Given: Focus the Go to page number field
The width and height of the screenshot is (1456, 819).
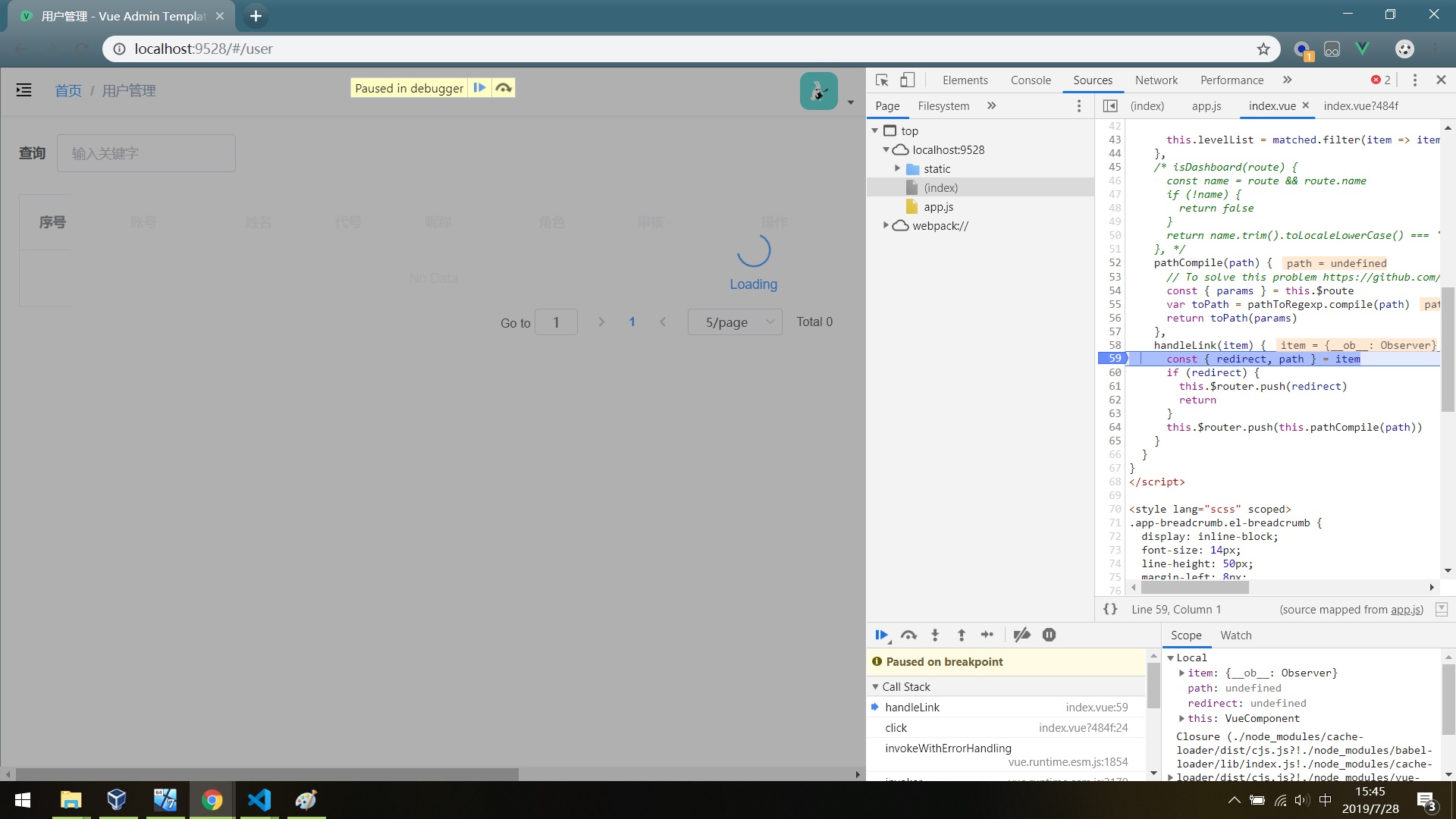Looking at the screenshot, I should pos(556,322).
